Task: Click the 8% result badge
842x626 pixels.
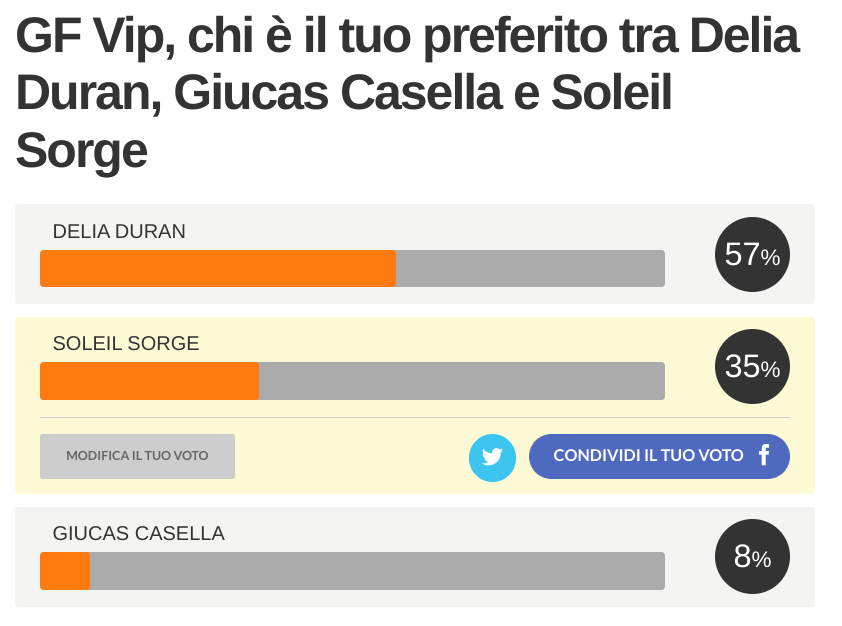Action: coord(752,557)
